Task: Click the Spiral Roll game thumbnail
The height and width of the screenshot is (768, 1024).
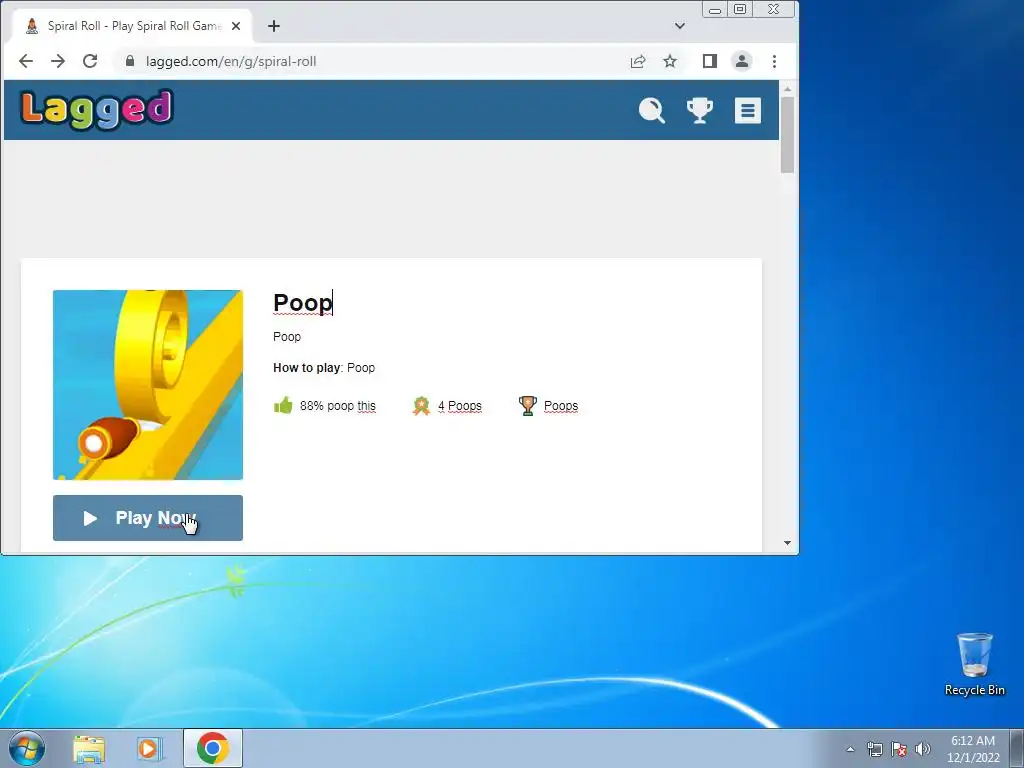Action: tap(148, 385)
